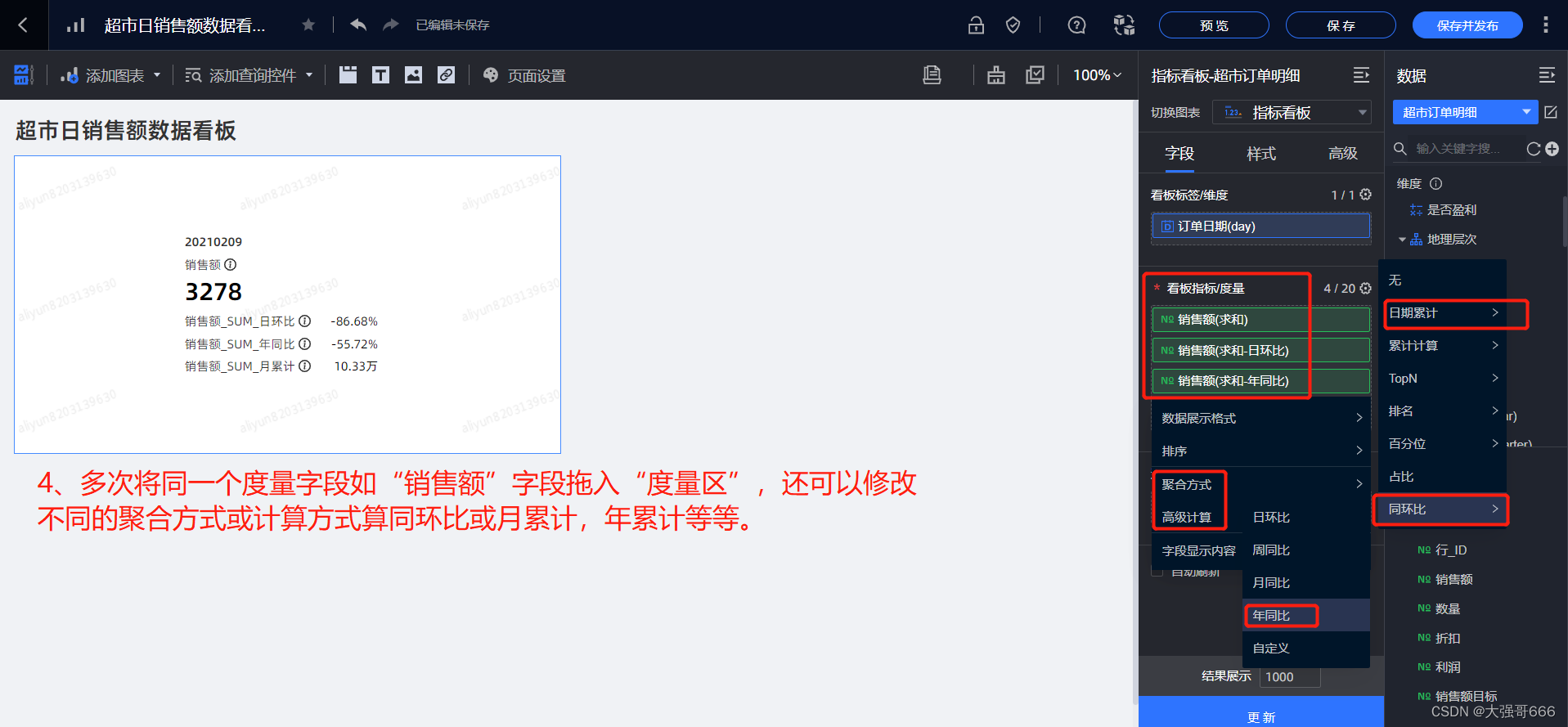The height and width of the screenshot is (727, 1568).
Task: Open the vertical three-dot more menu
Action: point(1545,25)
